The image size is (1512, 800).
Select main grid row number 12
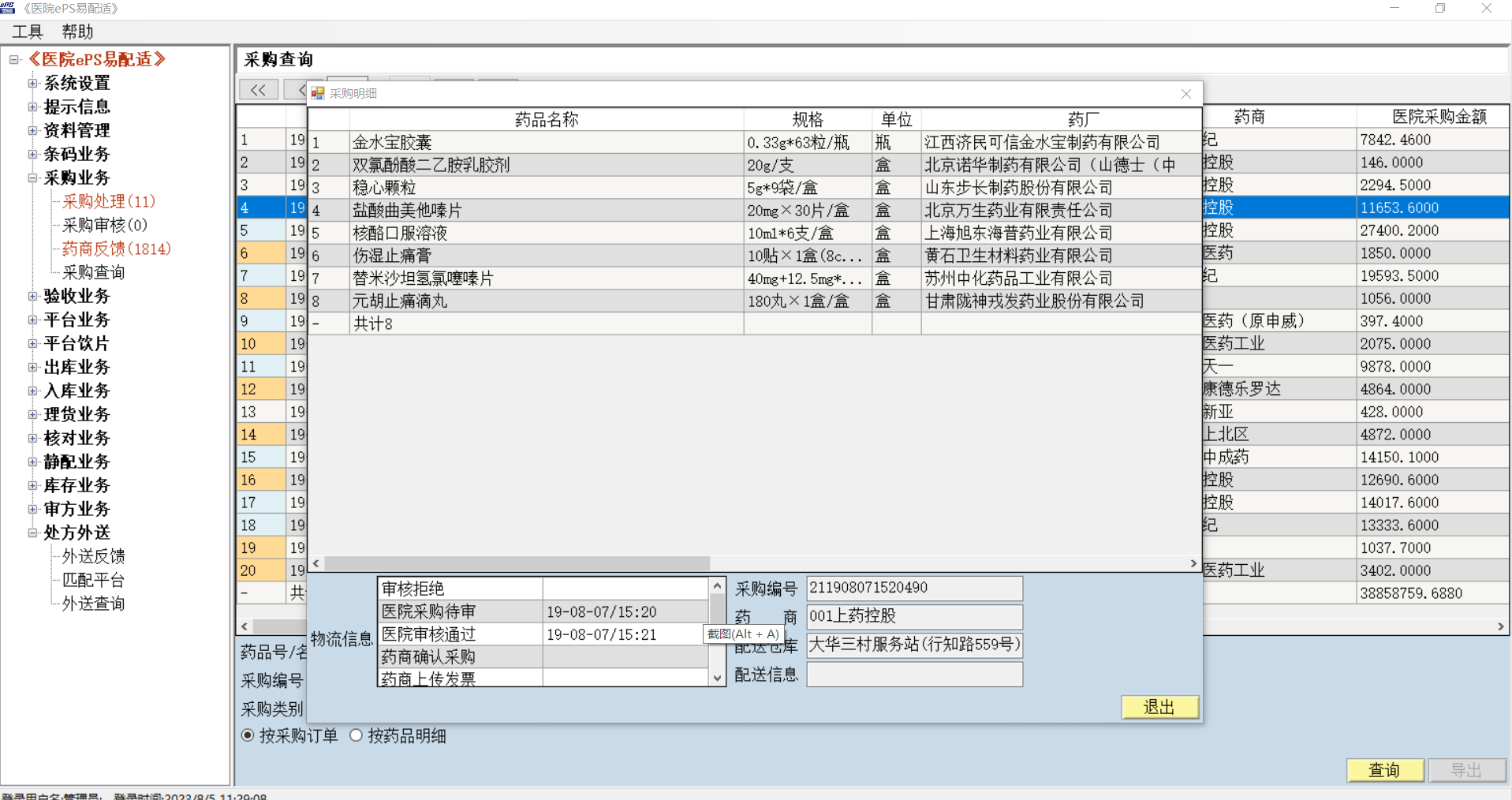(x=260, y=389)
